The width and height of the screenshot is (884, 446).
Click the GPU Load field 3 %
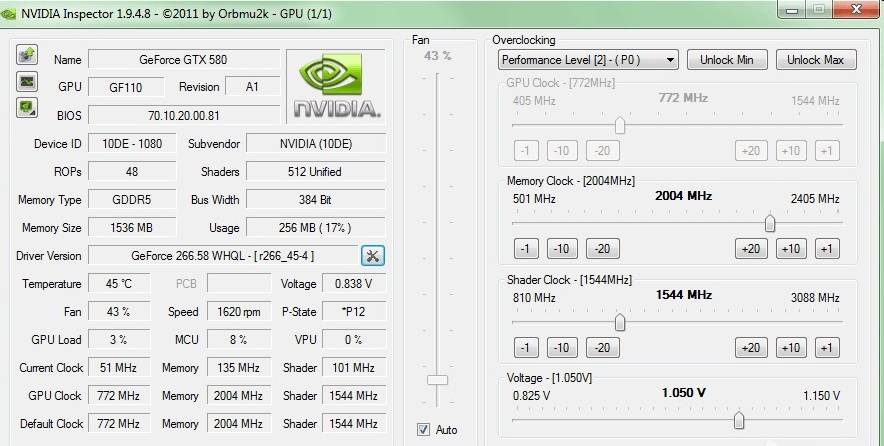tap(119, 339)
